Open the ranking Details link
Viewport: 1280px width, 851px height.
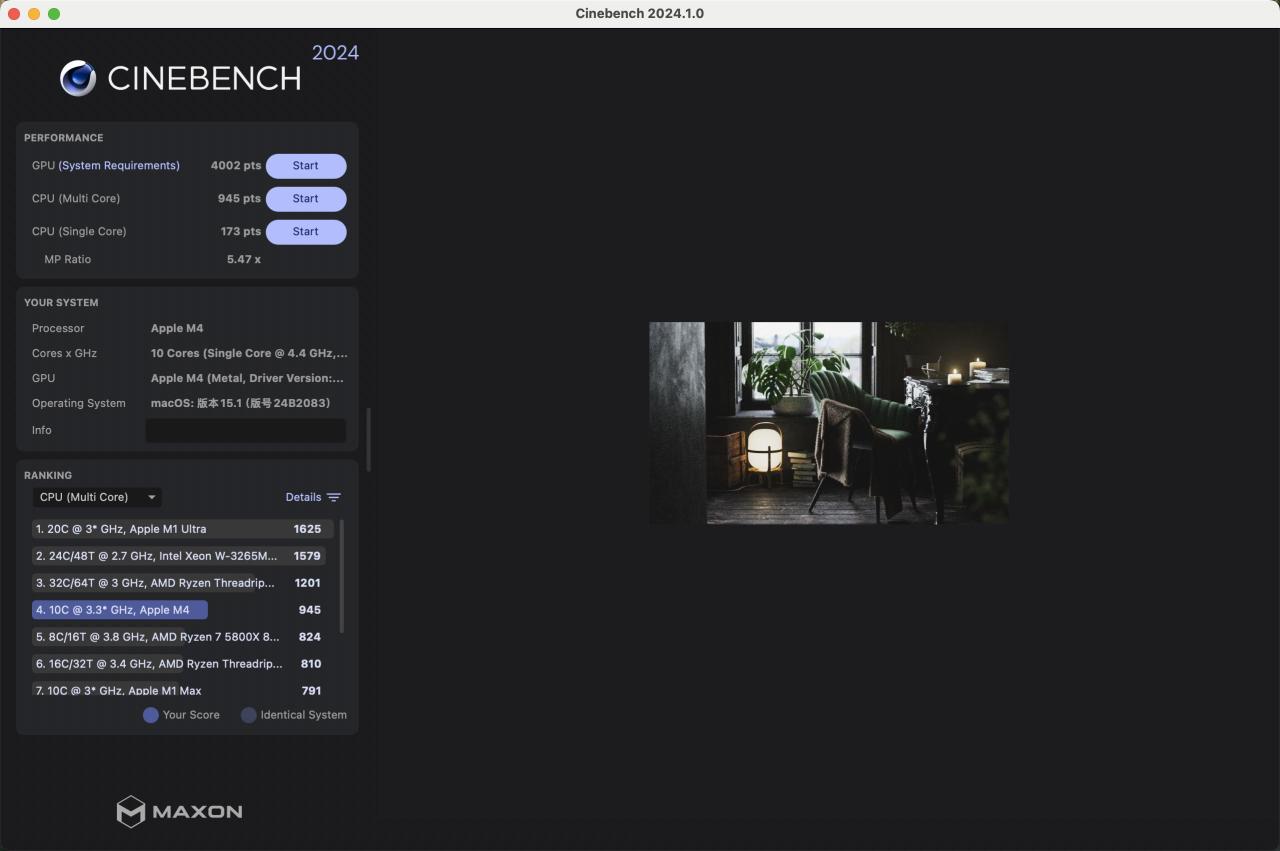click(x=303, y=497)
